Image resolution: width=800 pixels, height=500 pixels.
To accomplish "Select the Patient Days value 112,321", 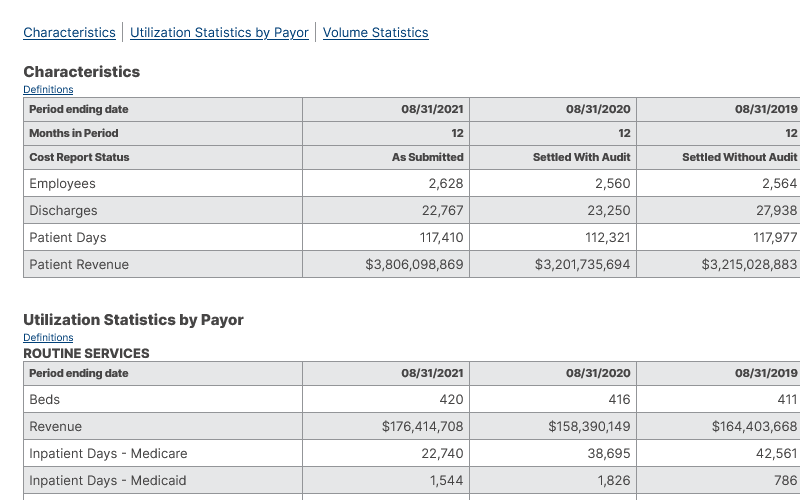I will pos(608,238).
